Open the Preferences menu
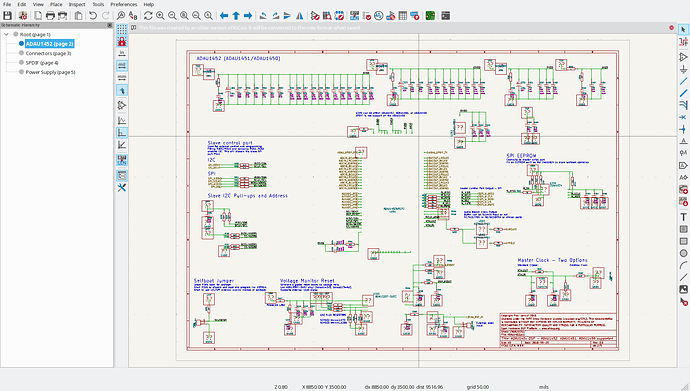Viewport: 690px width, 391px height. (x=124, y=4)
